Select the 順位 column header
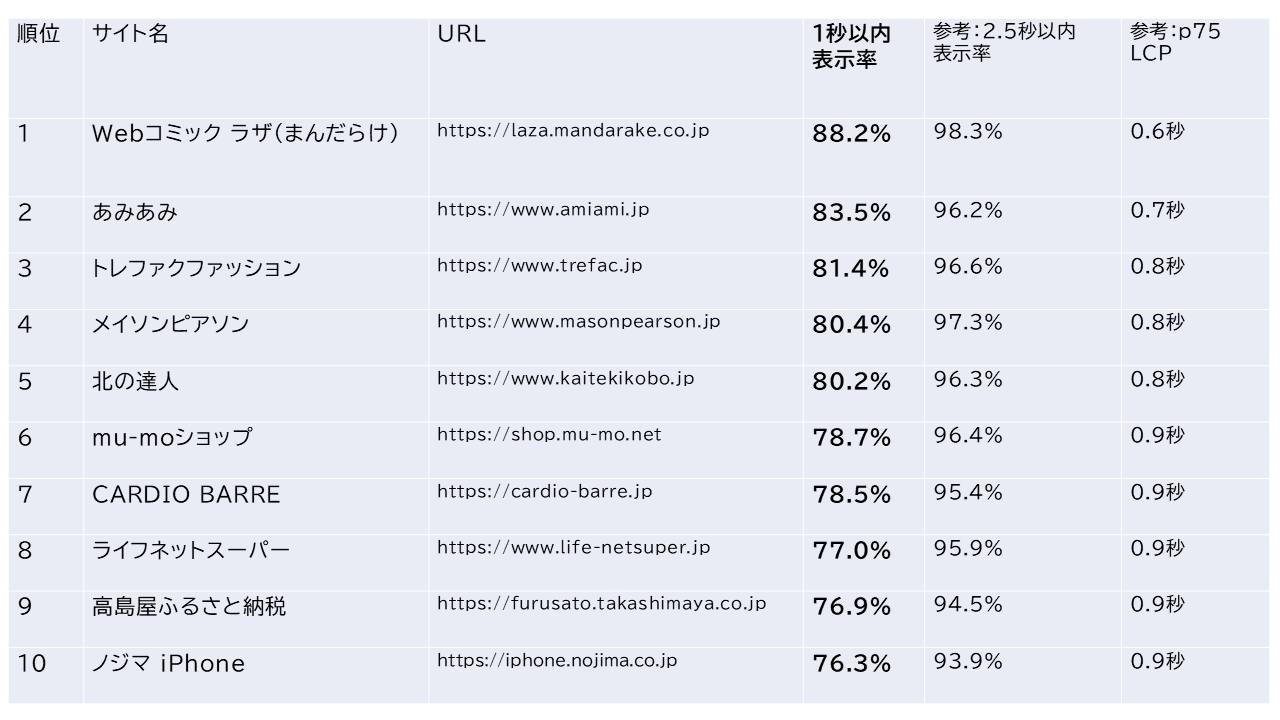 point(39,34)
